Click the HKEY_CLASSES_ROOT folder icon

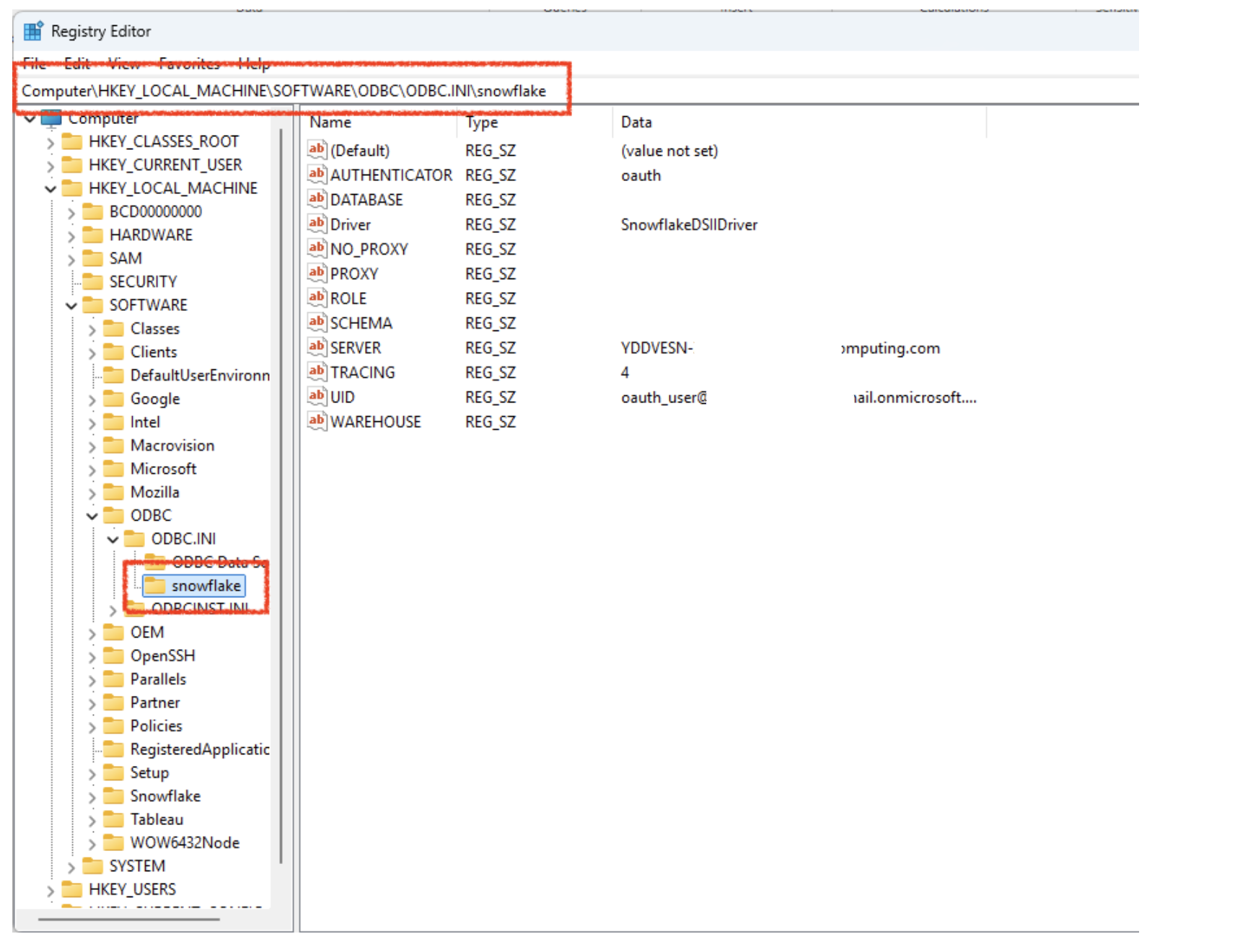point(72,141)
